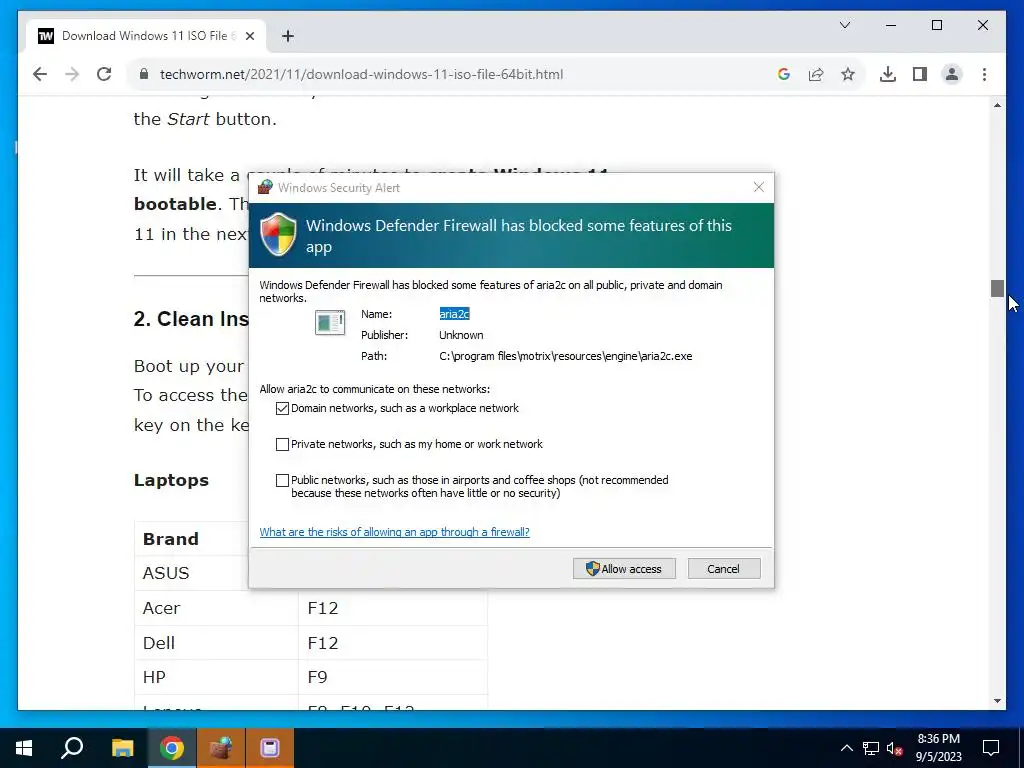Click the address bar URL
1024x768 pixels.
(x=361, y=74)
